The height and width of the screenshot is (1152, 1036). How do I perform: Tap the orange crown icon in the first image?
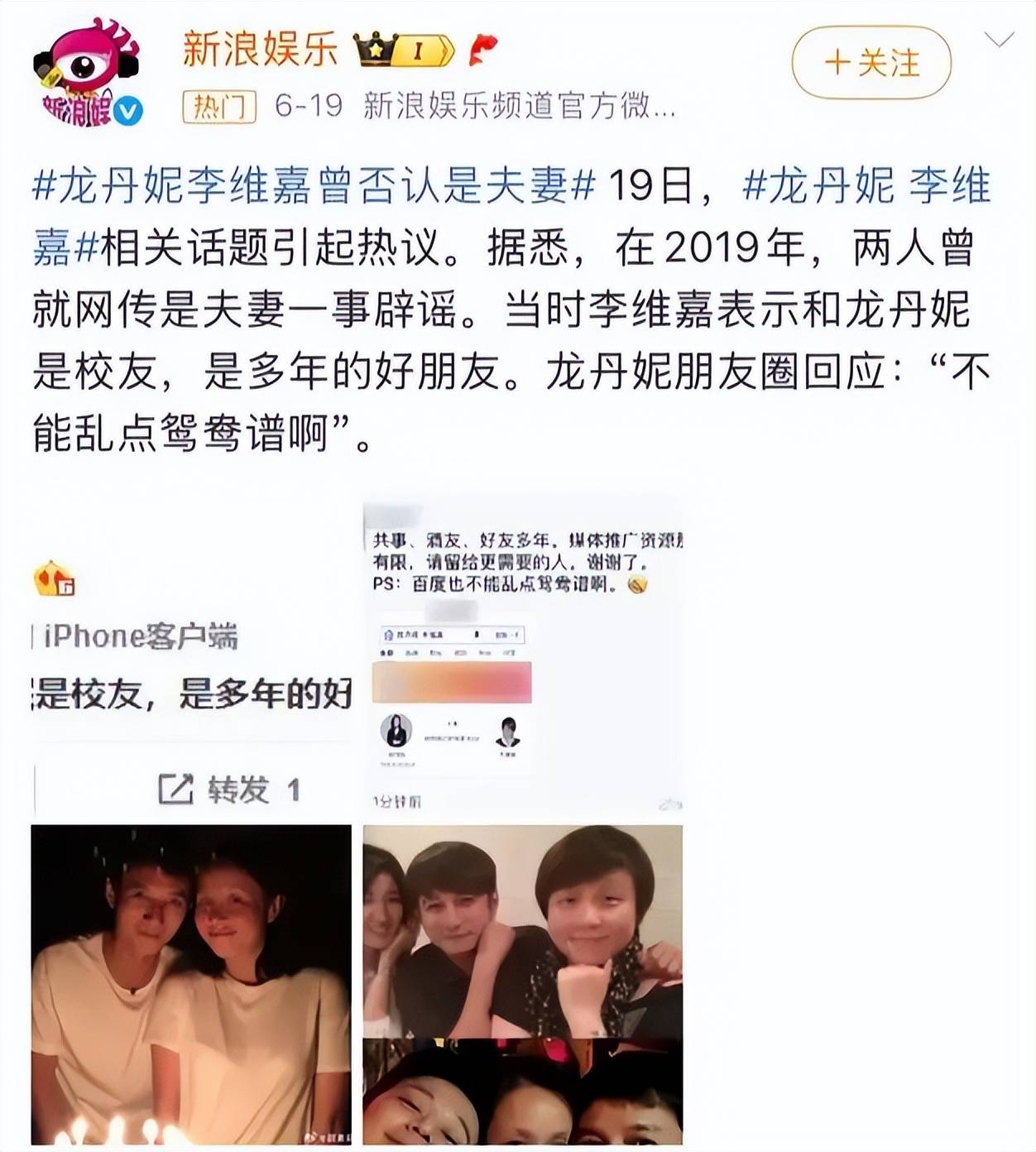(54, 578)
